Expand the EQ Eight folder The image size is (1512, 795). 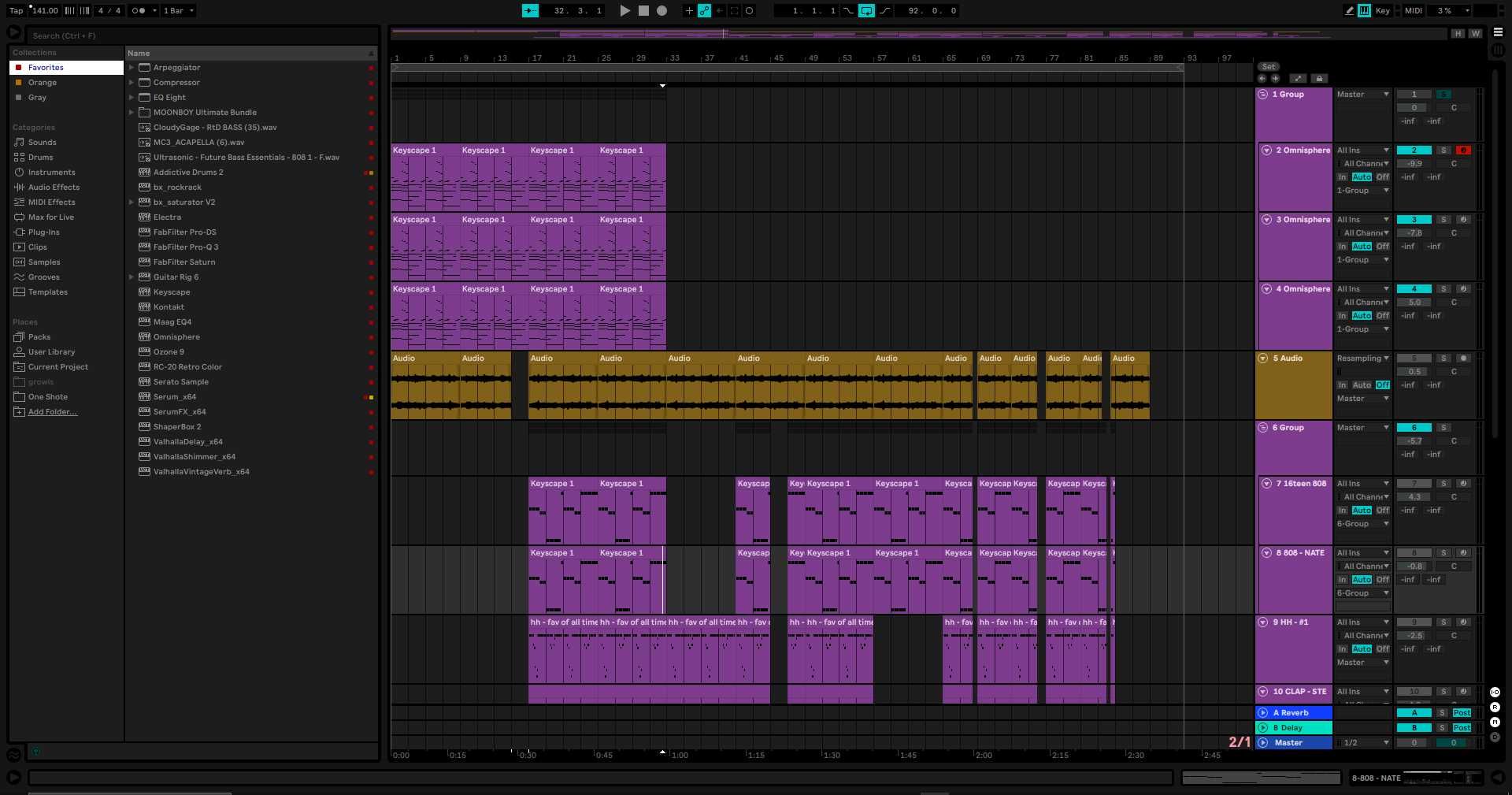coord(132,98)
